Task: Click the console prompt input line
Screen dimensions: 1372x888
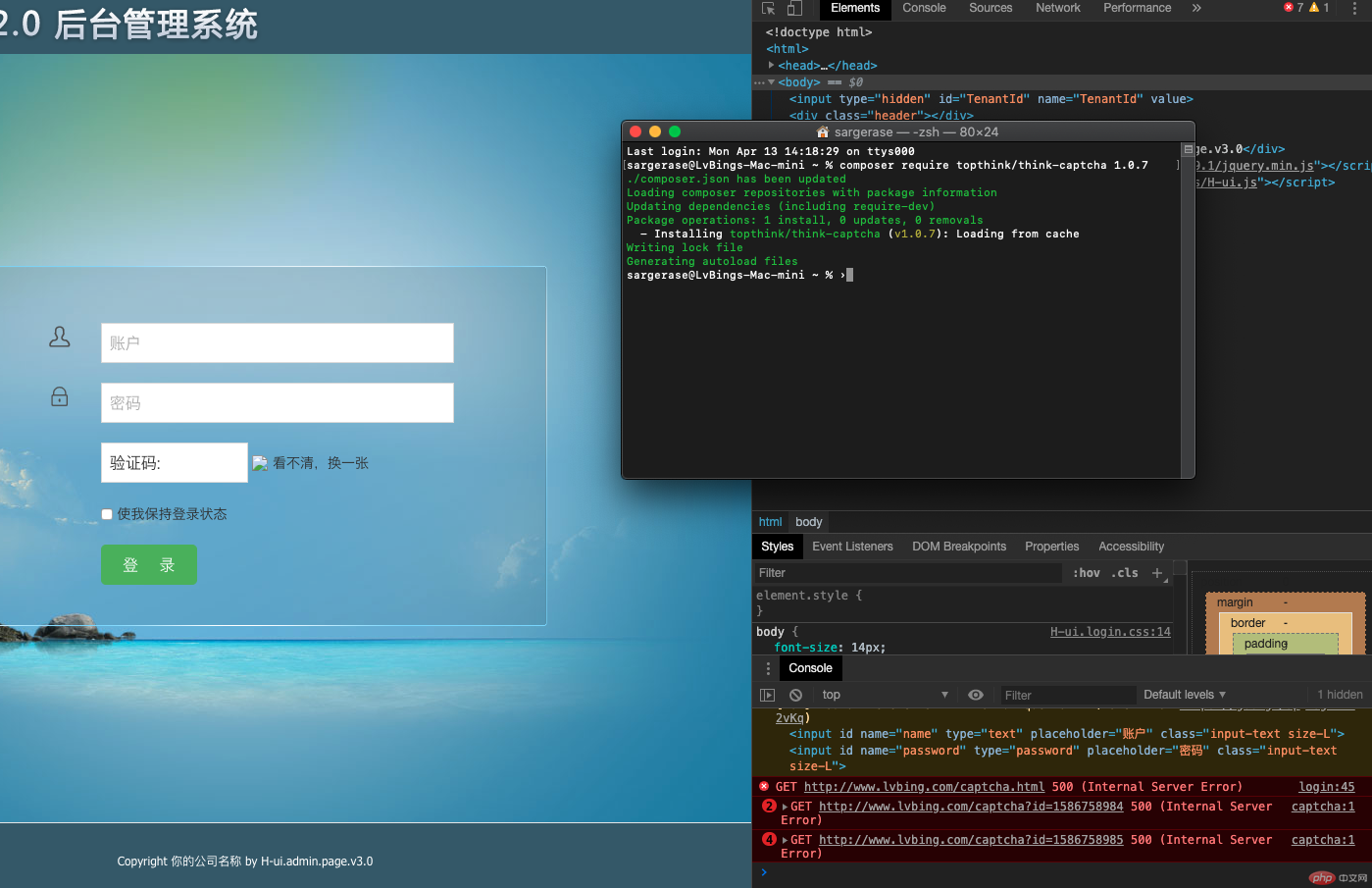Action: (x=1062, y=872)
